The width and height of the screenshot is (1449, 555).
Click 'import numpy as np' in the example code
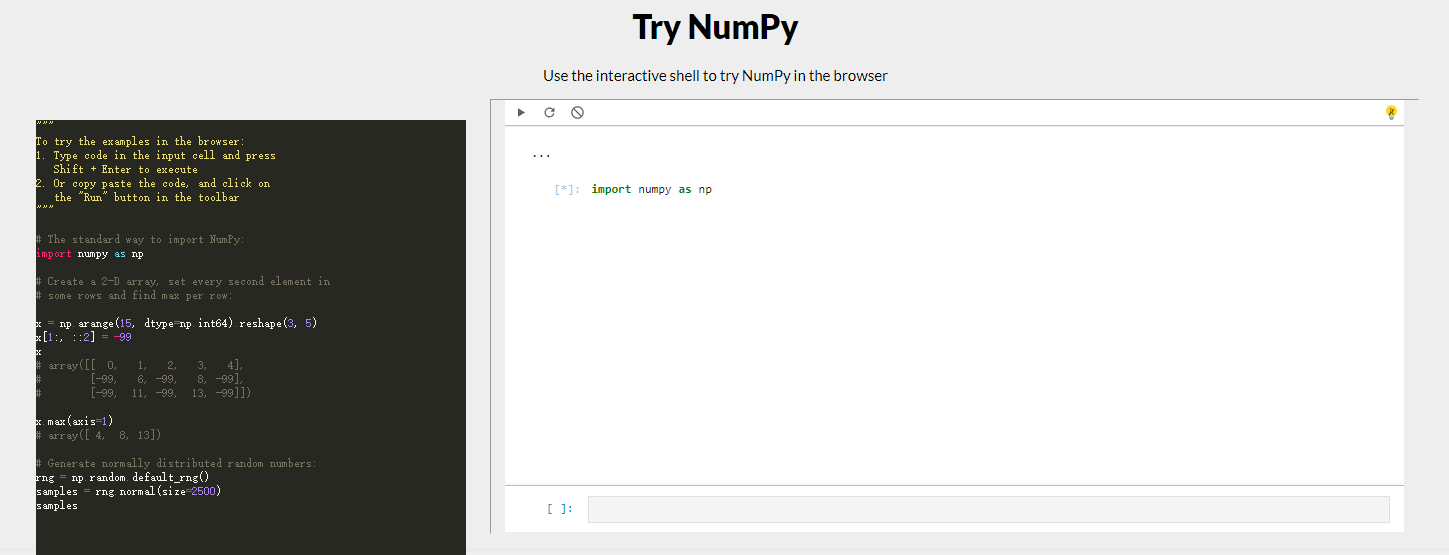90,254
